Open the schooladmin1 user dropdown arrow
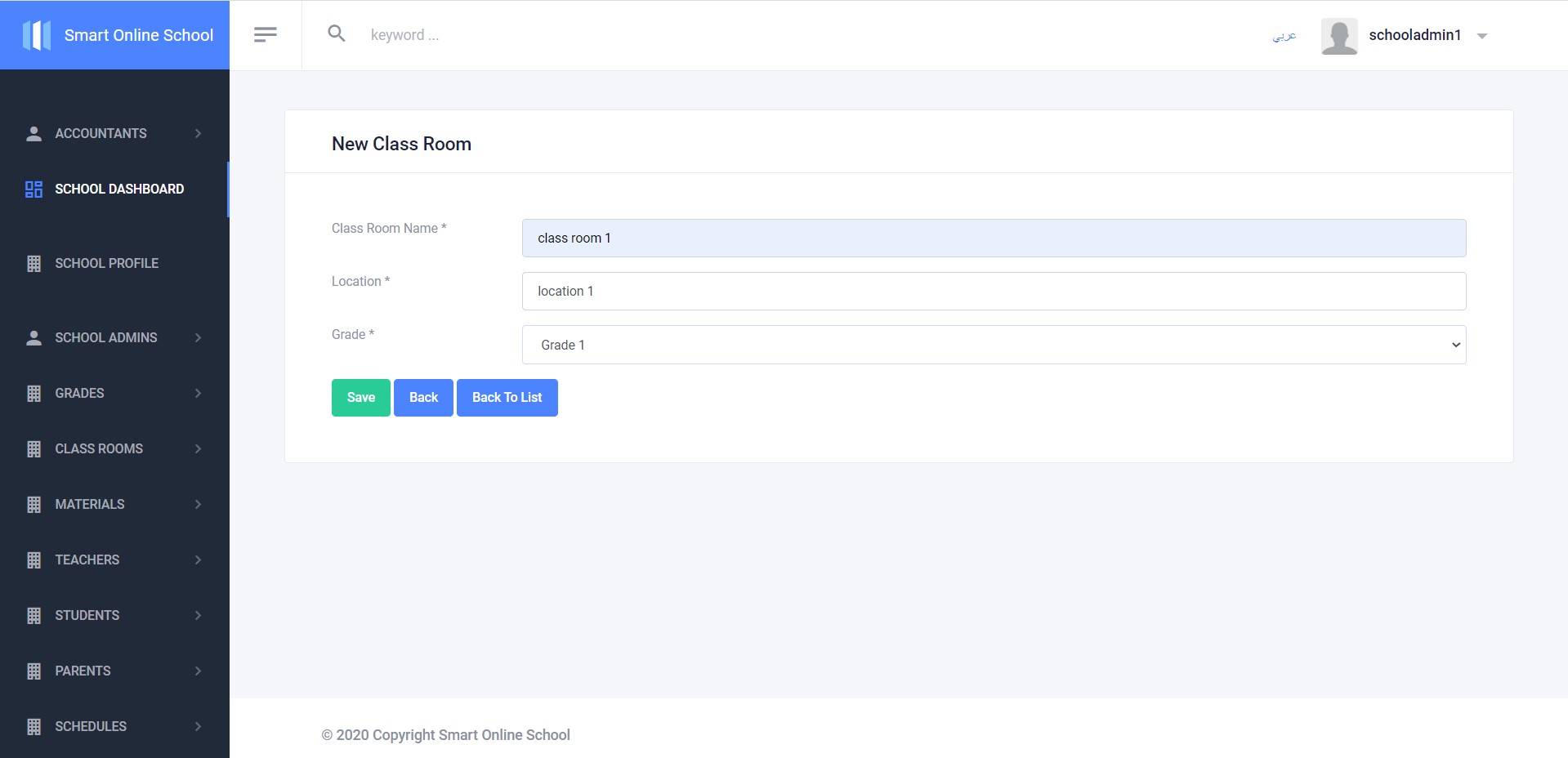 tap(1482, 36)
